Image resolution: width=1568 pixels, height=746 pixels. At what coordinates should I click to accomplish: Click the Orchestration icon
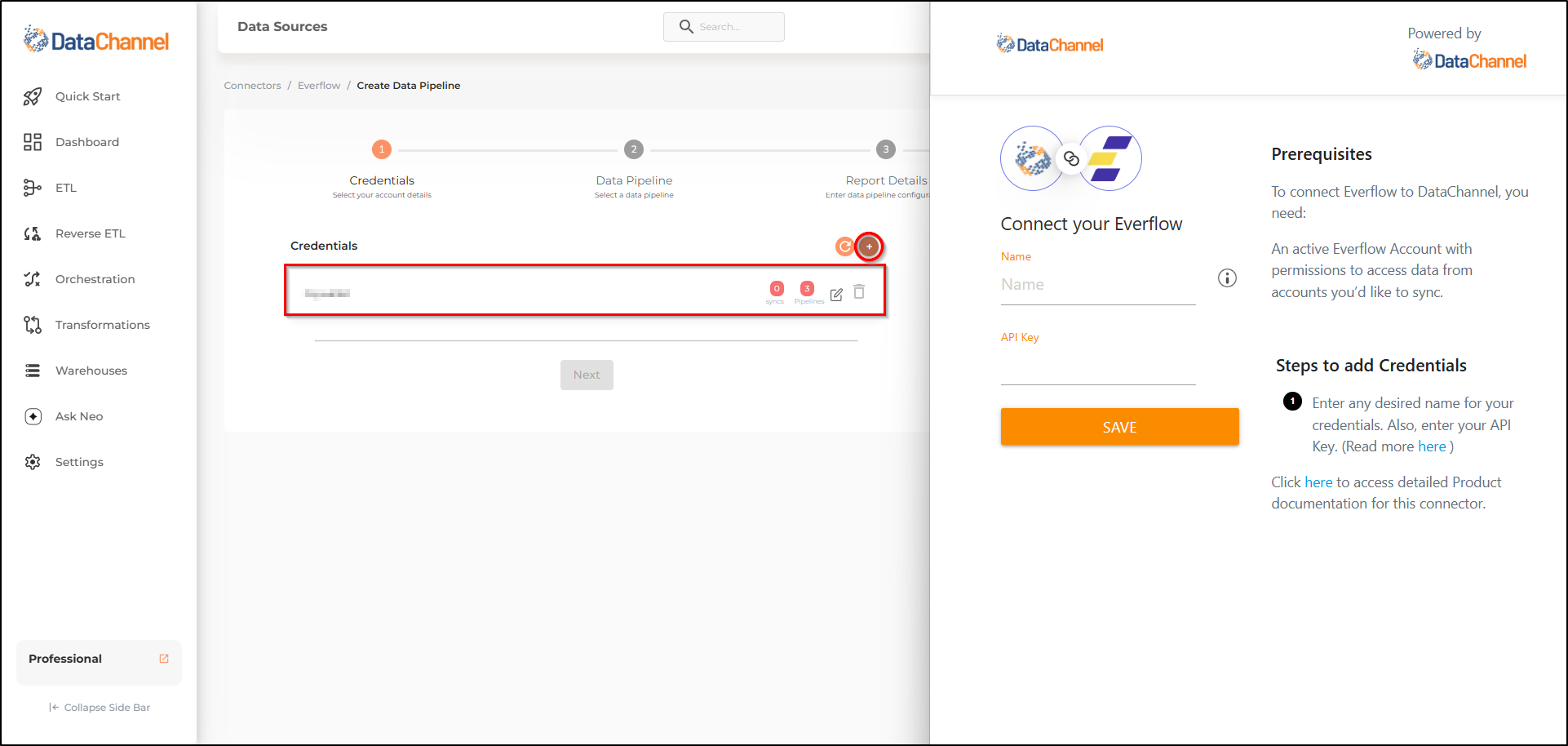[33, 279]
